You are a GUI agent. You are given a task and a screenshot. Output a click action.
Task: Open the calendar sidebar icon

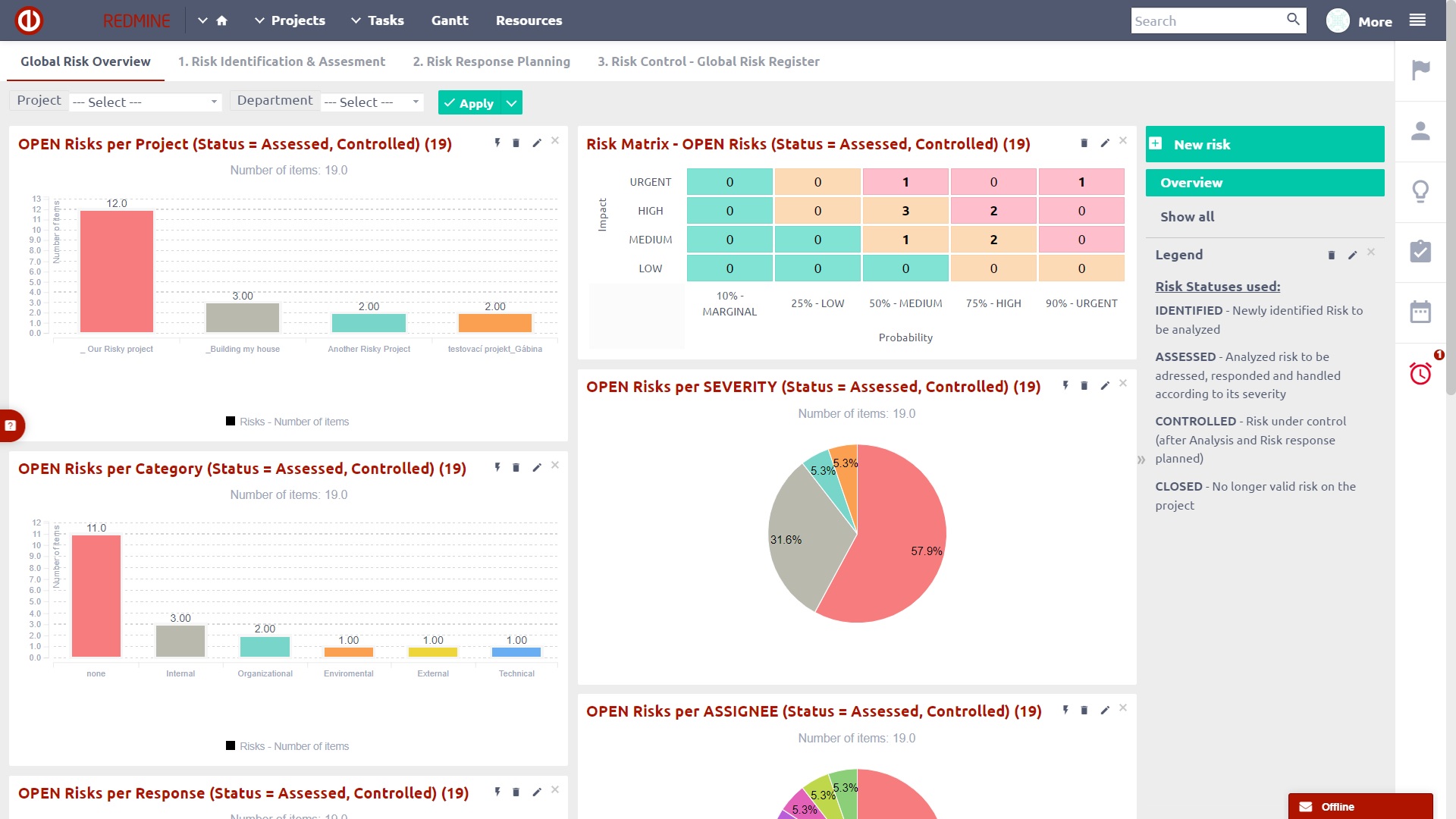coord(1420,312)
